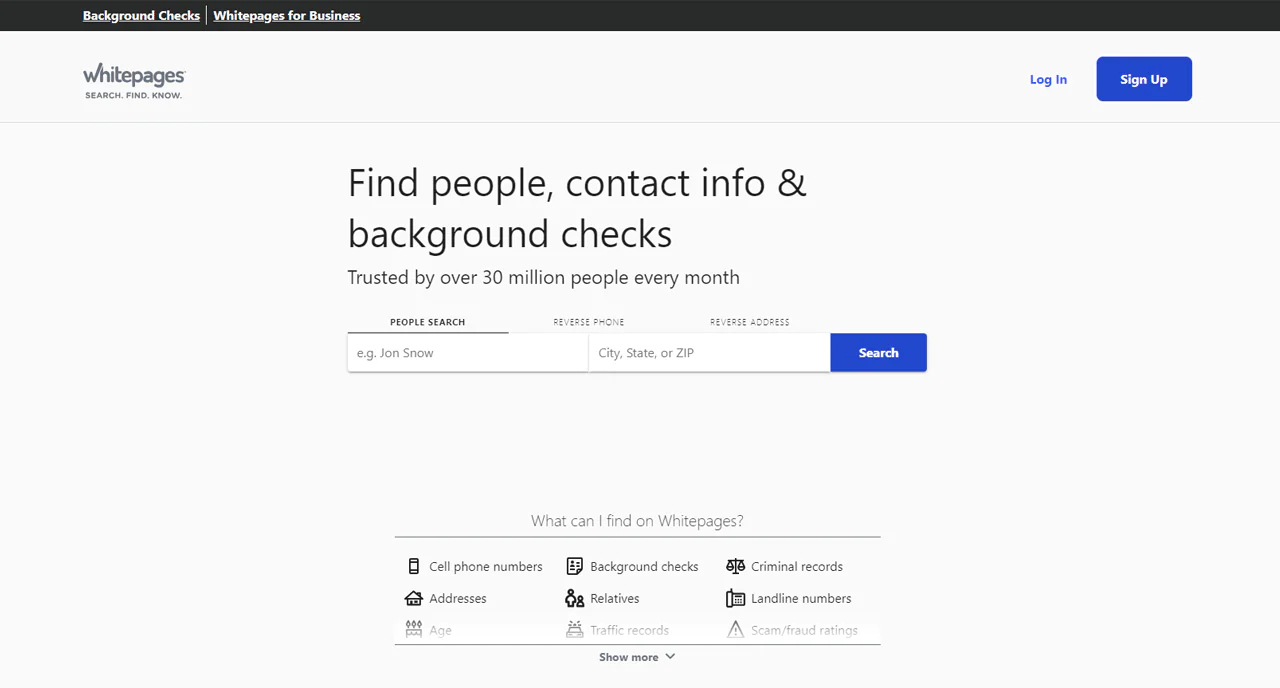Image resolution: width=1280 pixels, height=688 pixels.
Task: Switch to the Reverse Address tab
Action: pyautogui.click(x=749, y=321)
